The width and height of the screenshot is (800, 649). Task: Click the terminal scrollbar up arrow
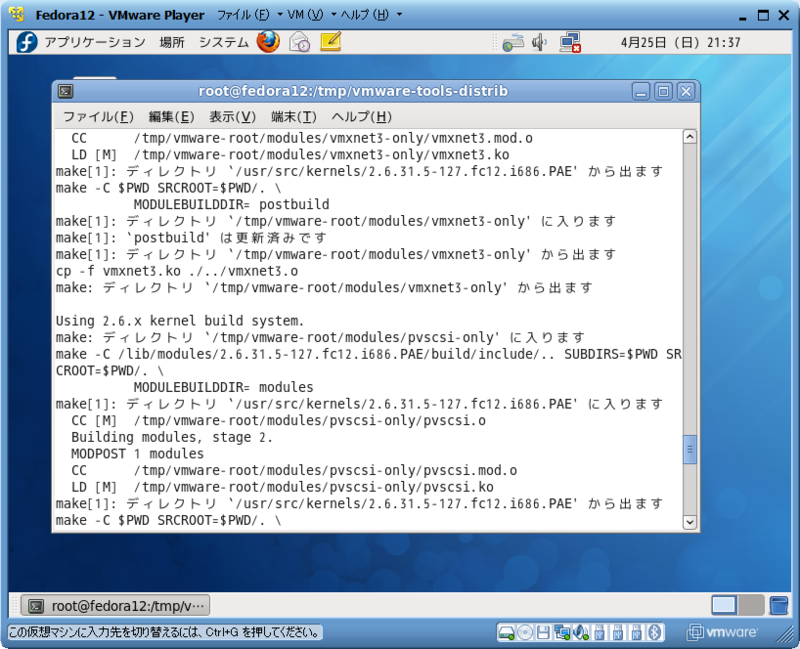[x=689, y=137]
